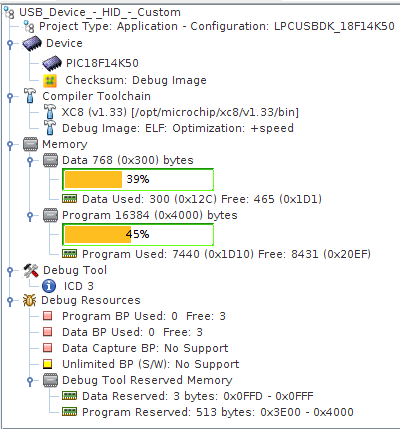Image resolution: width=400 pixels, height=429 pixels.
Task: Select the Debug Resources label
Action: tap(91, 300)
